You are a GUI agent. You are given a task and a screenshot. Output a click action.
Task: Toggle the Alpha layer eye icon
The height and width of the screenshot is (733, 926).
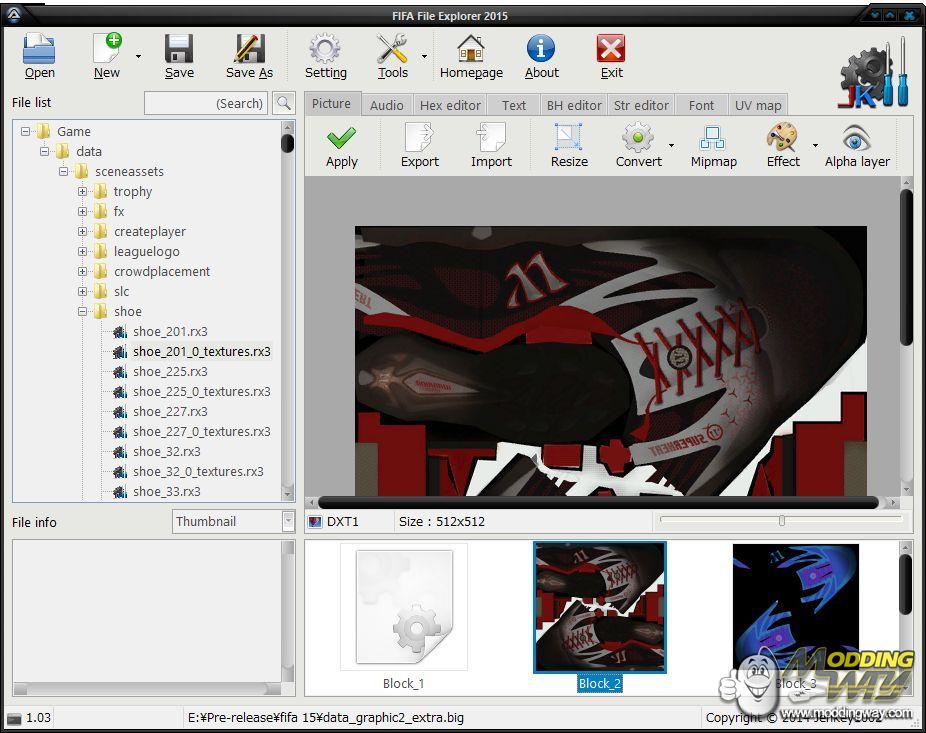coord(857,140)
